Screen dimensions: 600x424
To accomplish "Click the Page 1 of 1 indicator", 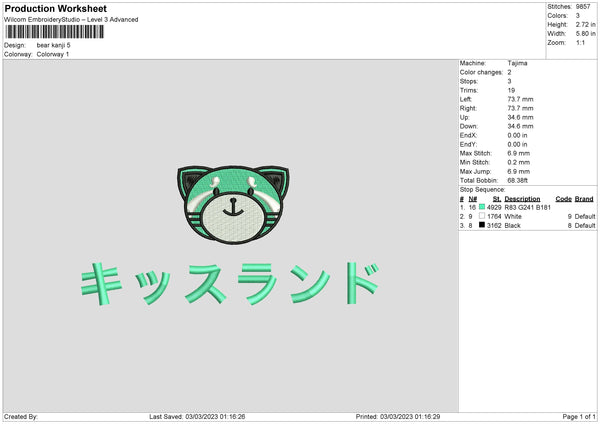I will click(x=579, y=417).
